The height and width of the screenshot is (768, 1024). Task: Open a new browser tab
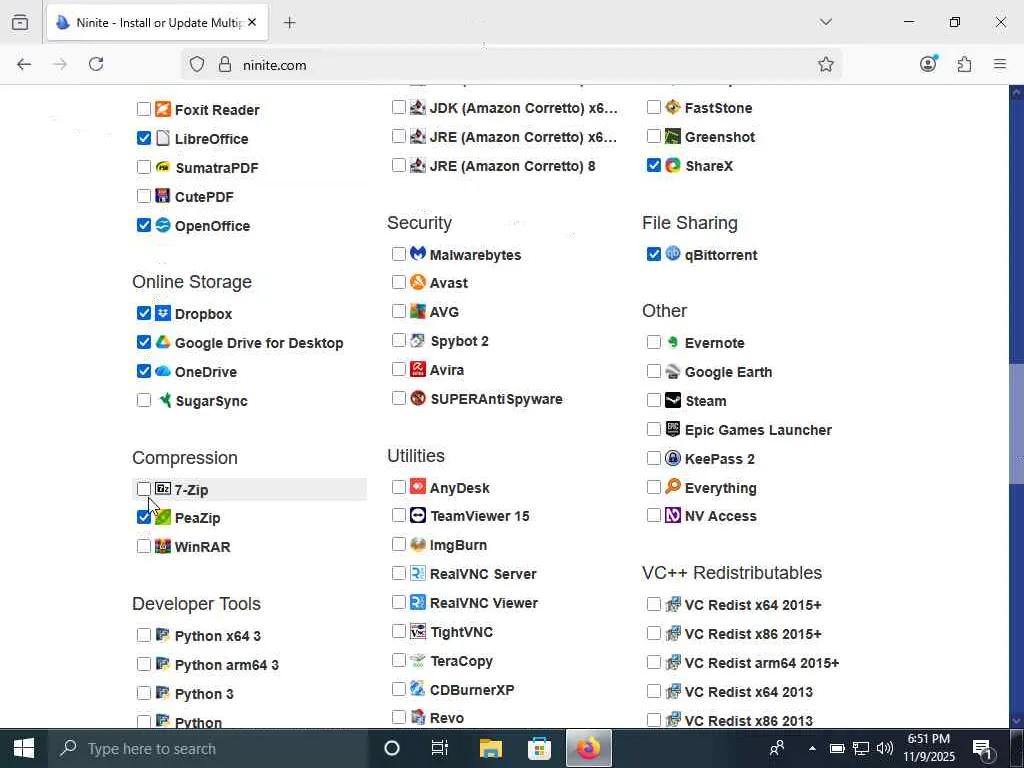(289, 23)
